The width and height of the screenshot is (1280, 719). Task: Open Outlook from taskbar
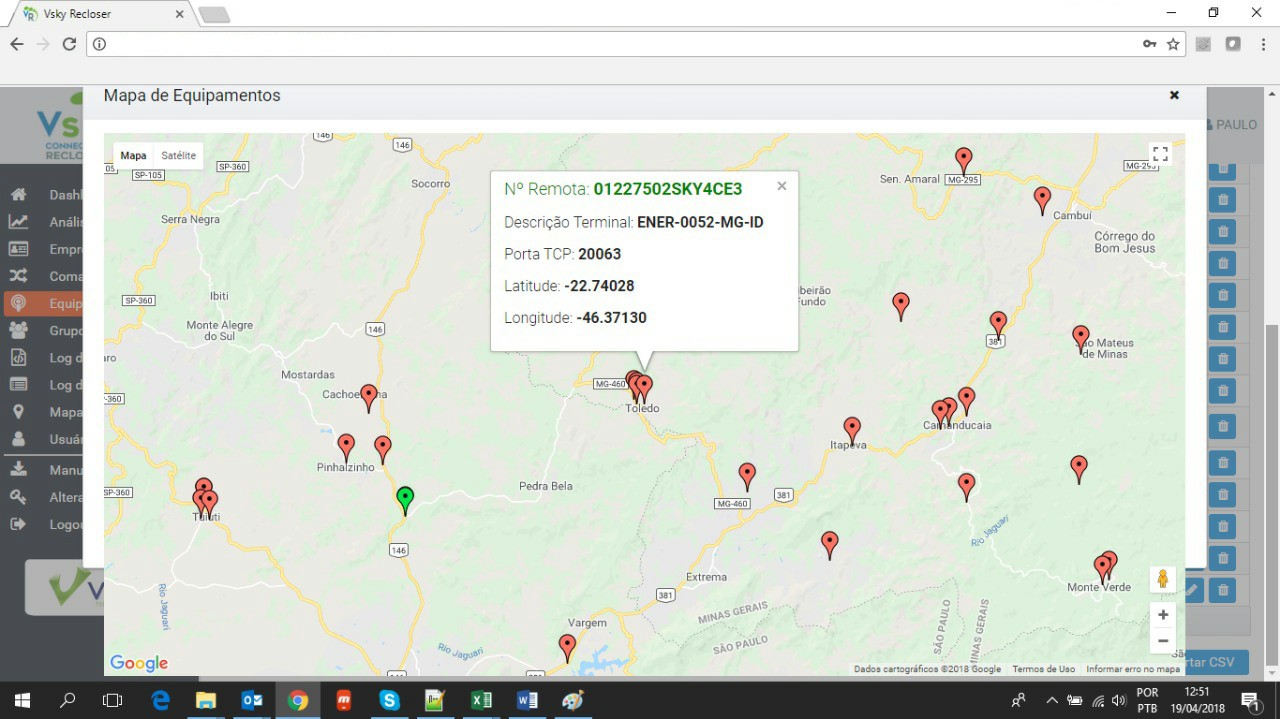click(x=252, y=700)
